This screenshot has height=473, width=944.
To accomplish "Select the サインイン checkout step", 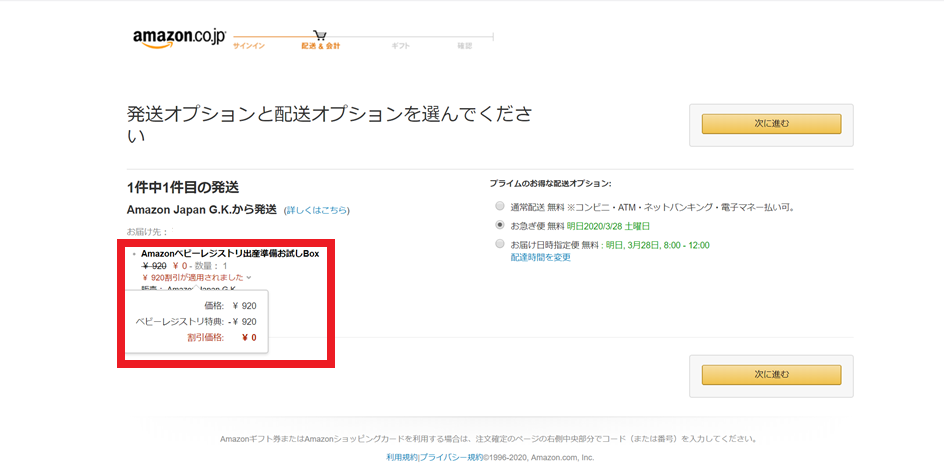I will coord(249,46).
